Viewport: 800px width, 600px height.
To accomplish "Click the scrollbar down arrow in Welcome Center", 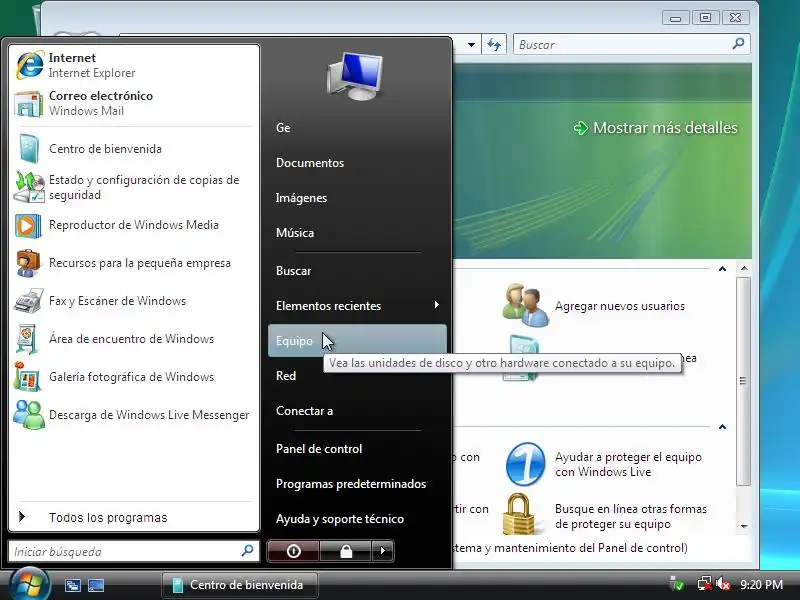I will pyautogui.click(x=744, y=526).
